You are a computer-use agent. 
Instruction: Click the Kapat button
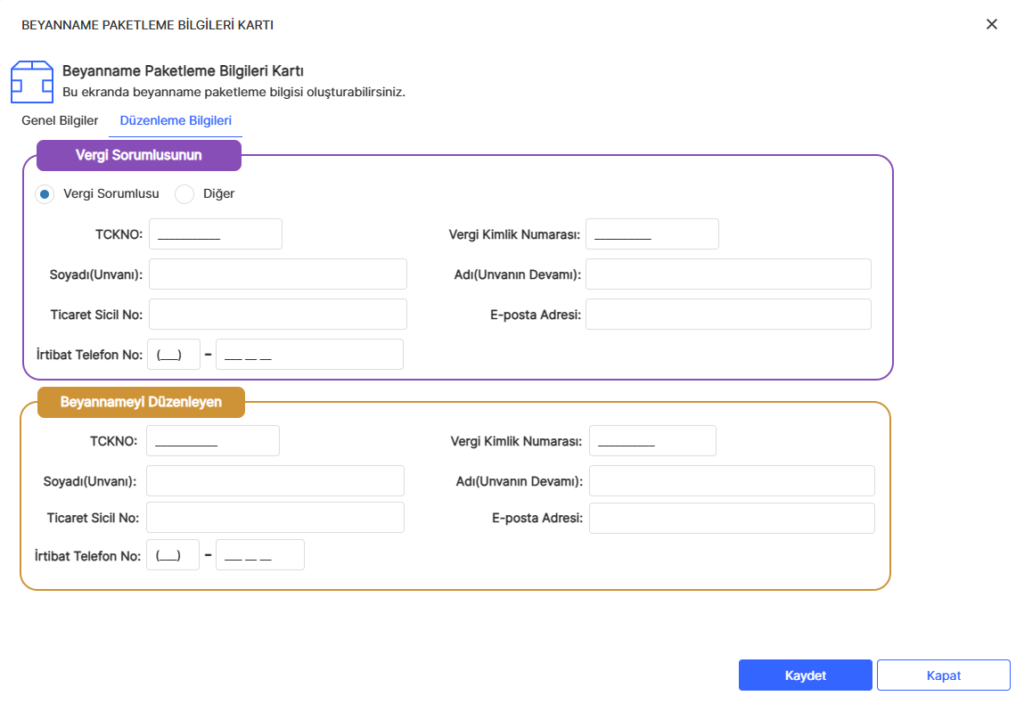pyautogui.click(x=943, y=675)
